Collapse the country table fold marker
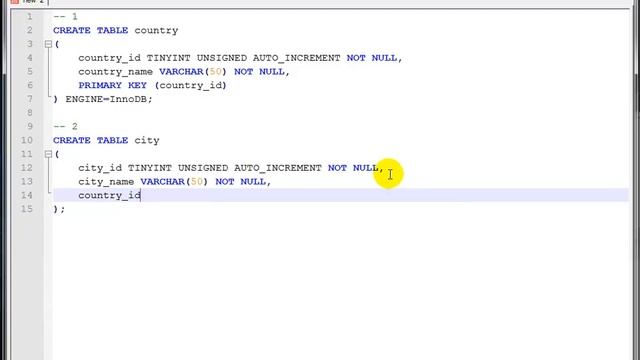Image resolution: width=640 pixels, height=360 pixels. 48,44
